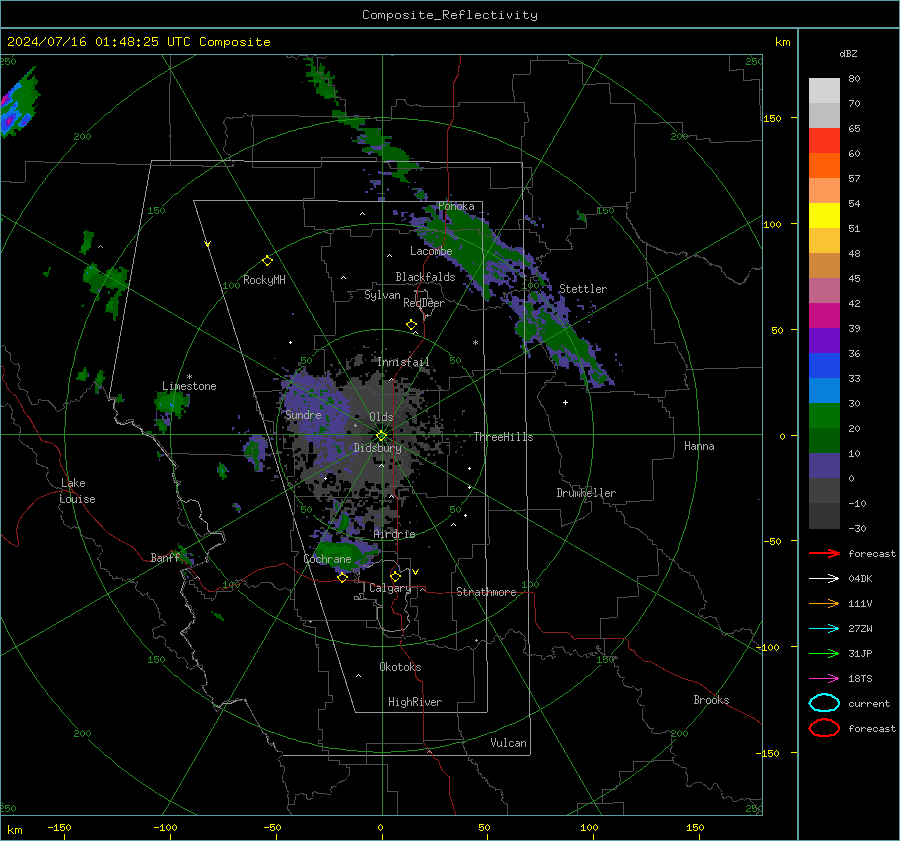Click the Olds city label

(x=381, y=416)
